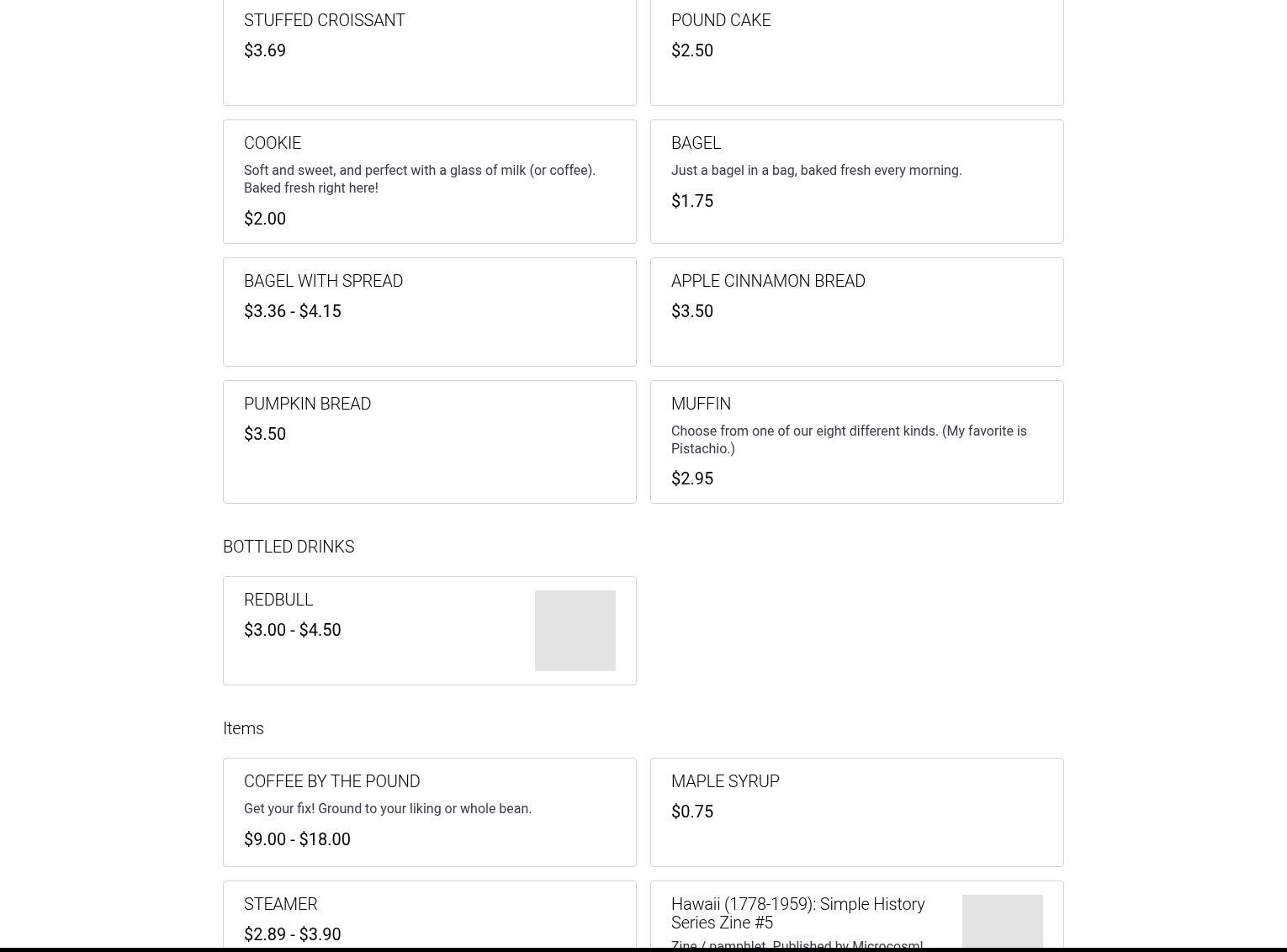Click the Hawaii zine thumbnail image
This screenshot has width=1287, height=952.
[x=1003, y=923]
